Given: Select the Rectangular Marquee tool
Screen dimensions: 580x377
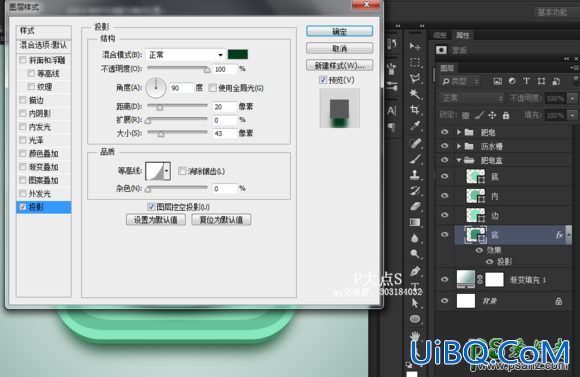Looking at the screenshot, I should coord(415,62).
